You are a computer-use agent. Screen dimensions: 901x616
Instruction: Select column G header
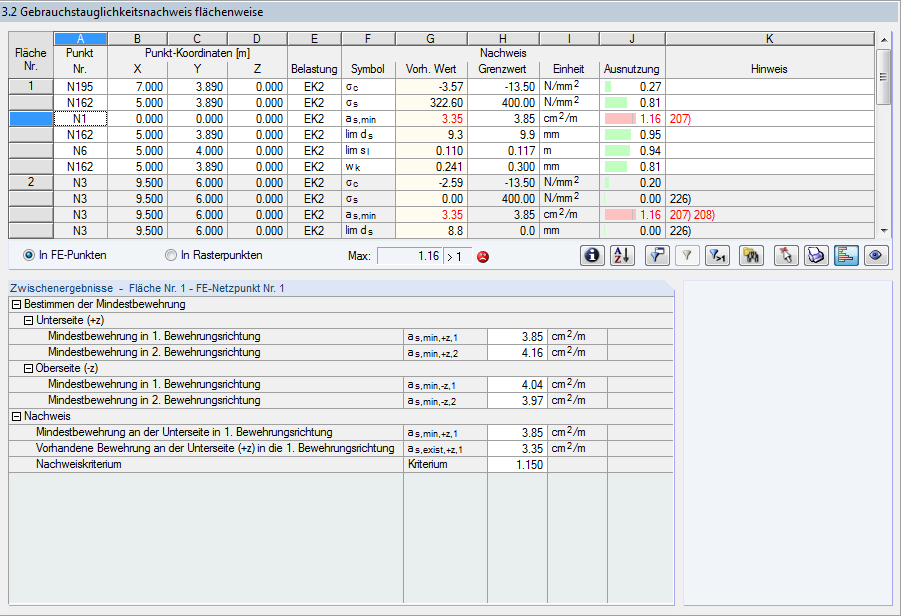point(431,38)
